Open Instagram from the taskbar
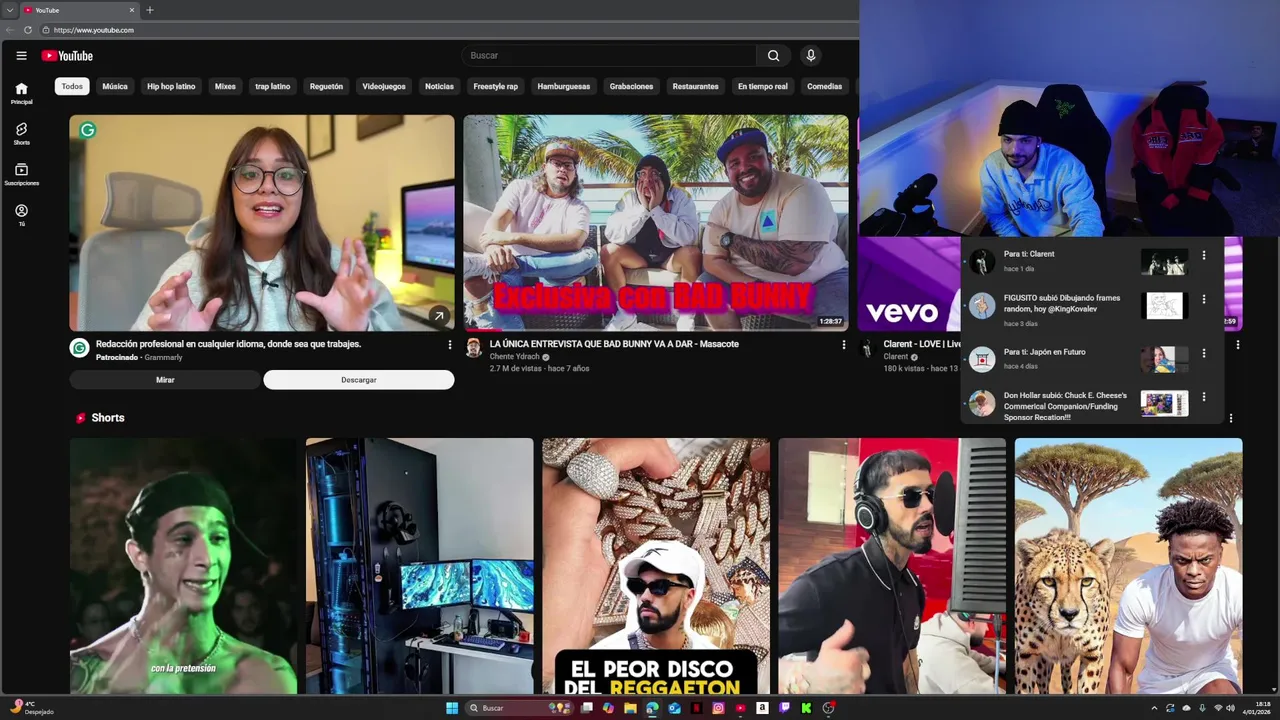 pyautogui.click(x=718, y=708)
